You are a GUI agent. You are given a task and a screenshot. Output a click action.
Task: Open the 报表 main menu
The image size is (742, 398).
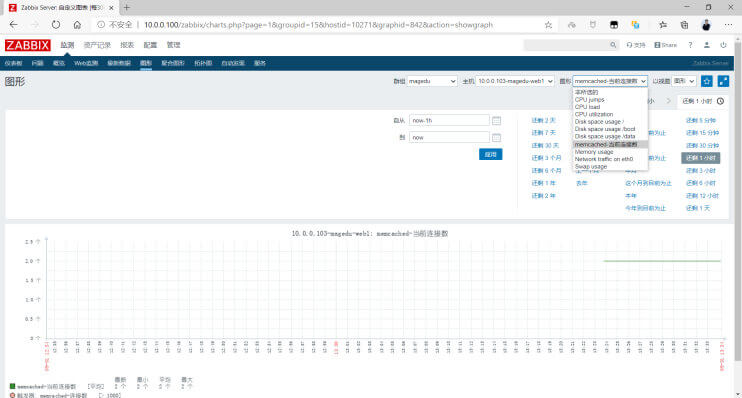pos(127,45)
